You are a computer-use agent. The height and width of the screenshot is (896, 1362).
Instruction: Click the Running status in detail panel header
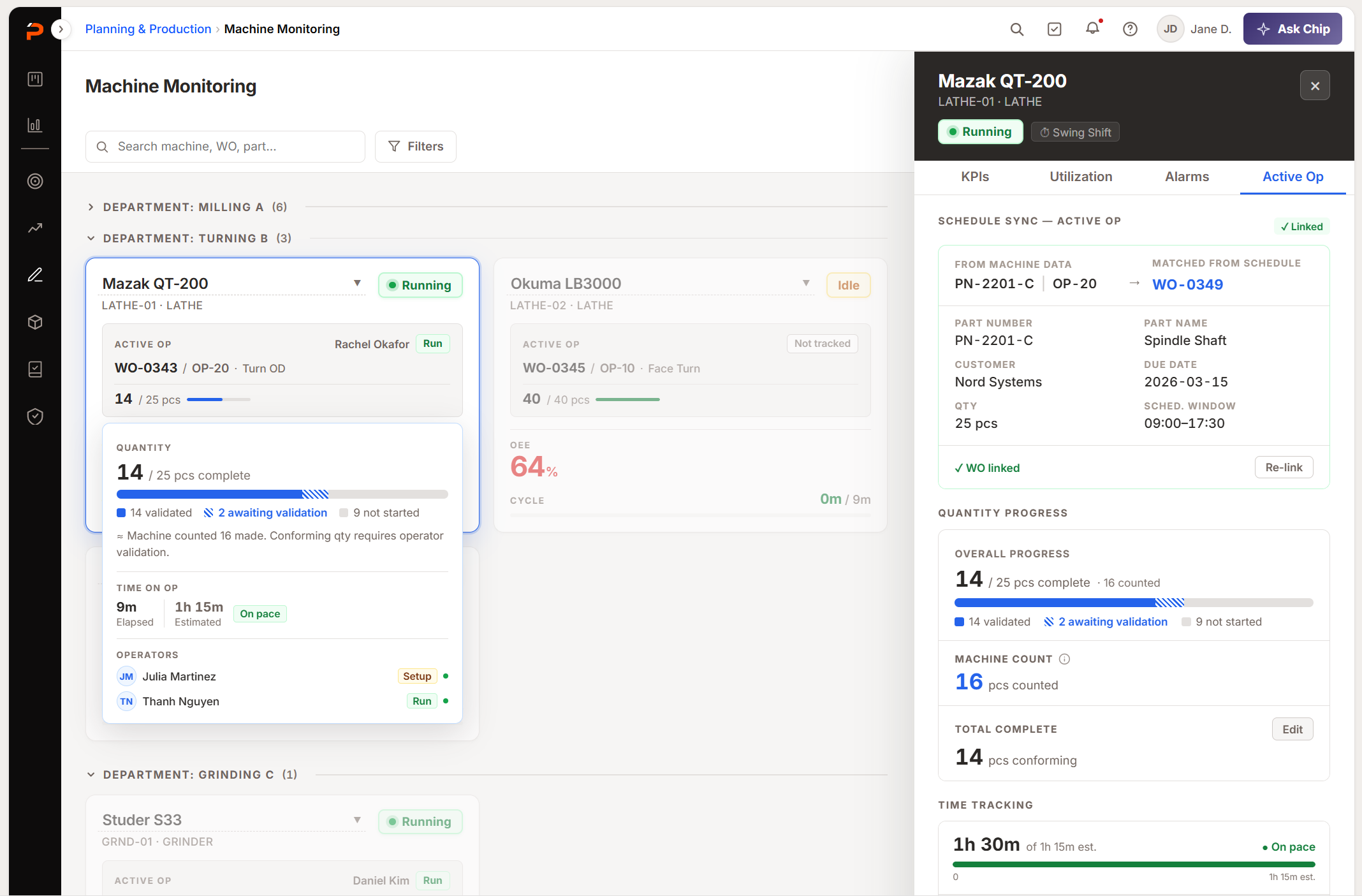pyautogui.click(x=980, y=132)
